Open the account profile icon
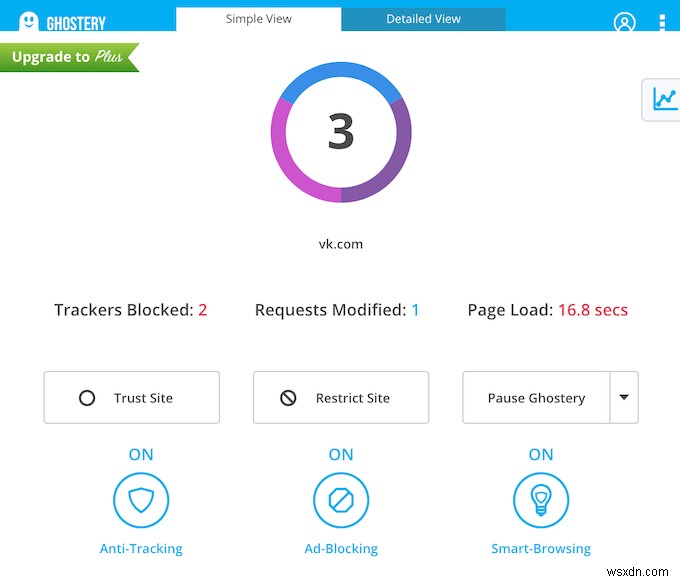Image resolution: width=680 pixels, height=582 pixels. (625, 22)
